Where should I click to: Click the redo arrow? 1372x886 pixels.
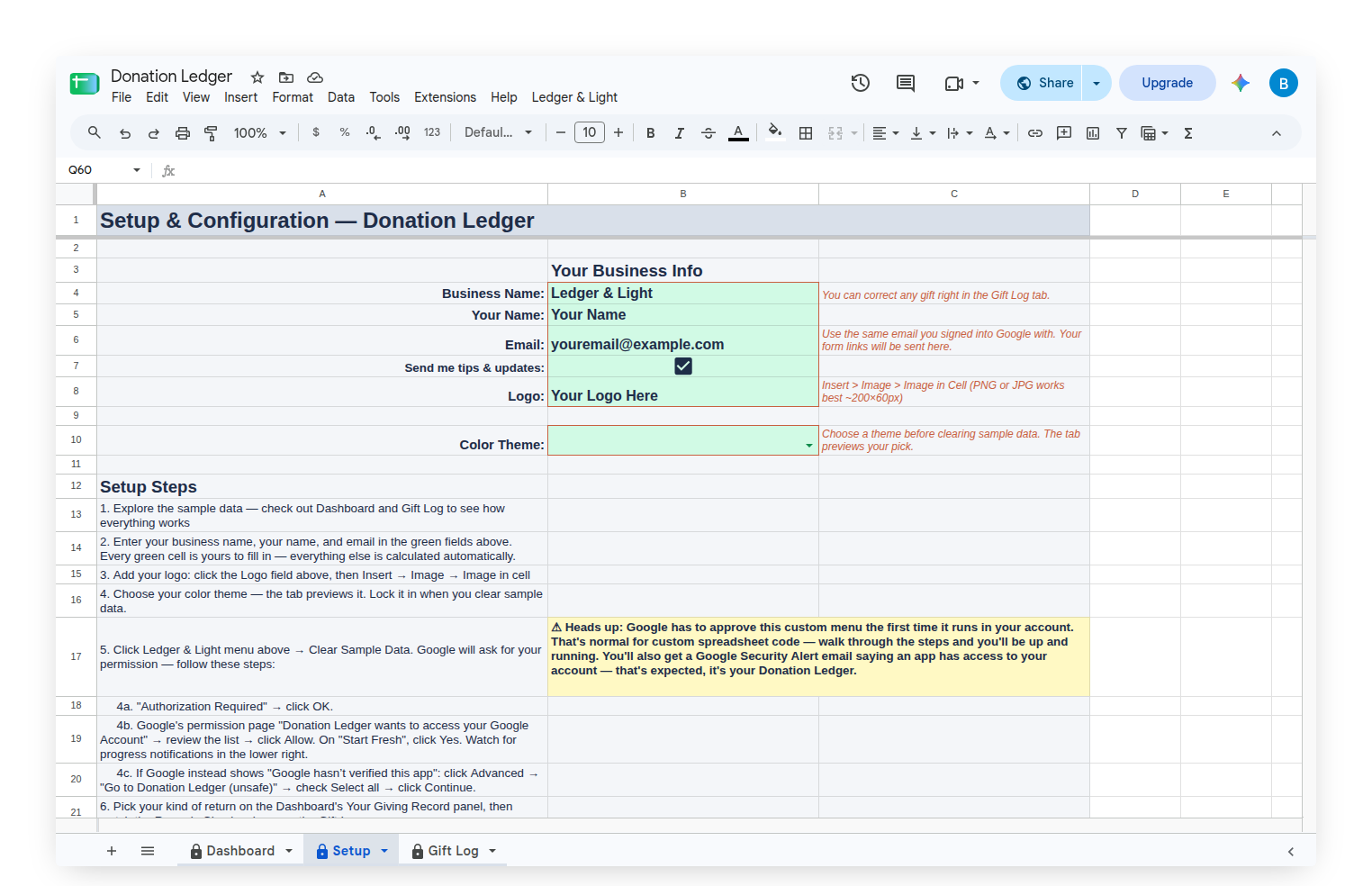(154, 133)
